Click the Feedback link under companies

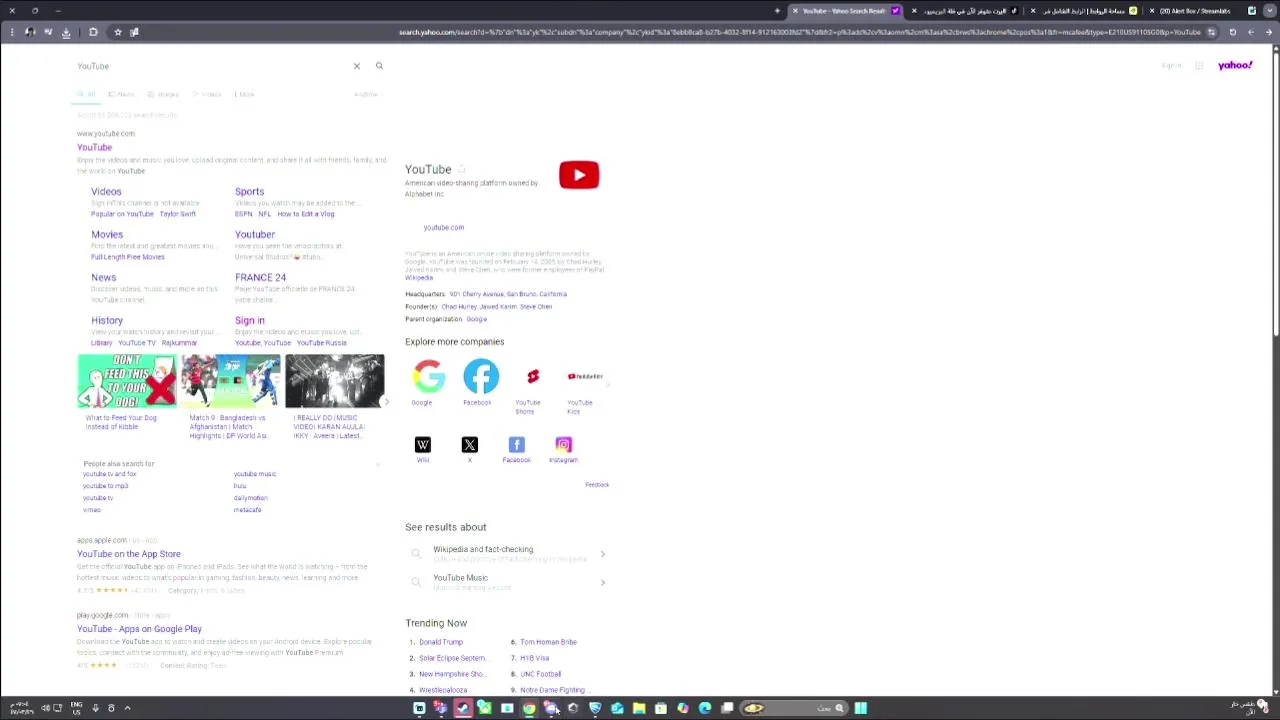click(x=597, y=485)
